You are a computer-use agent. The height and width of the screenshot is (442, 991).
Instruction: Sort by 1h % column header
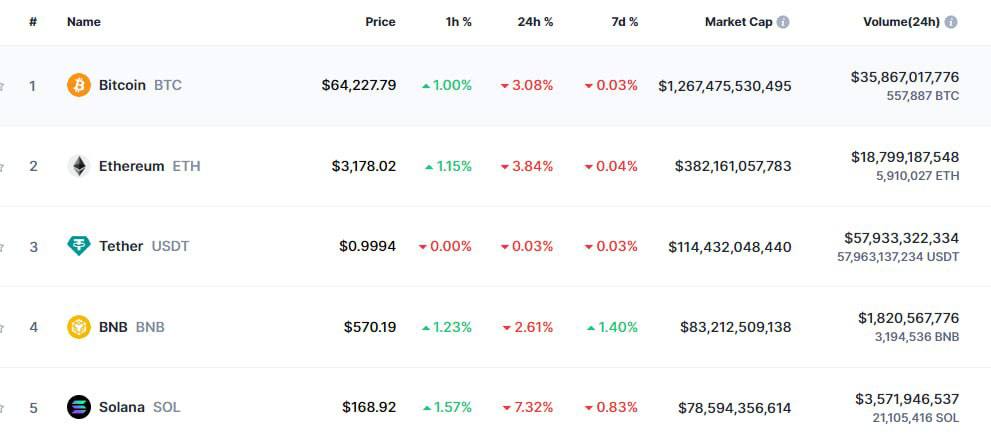tap(459, 22)
